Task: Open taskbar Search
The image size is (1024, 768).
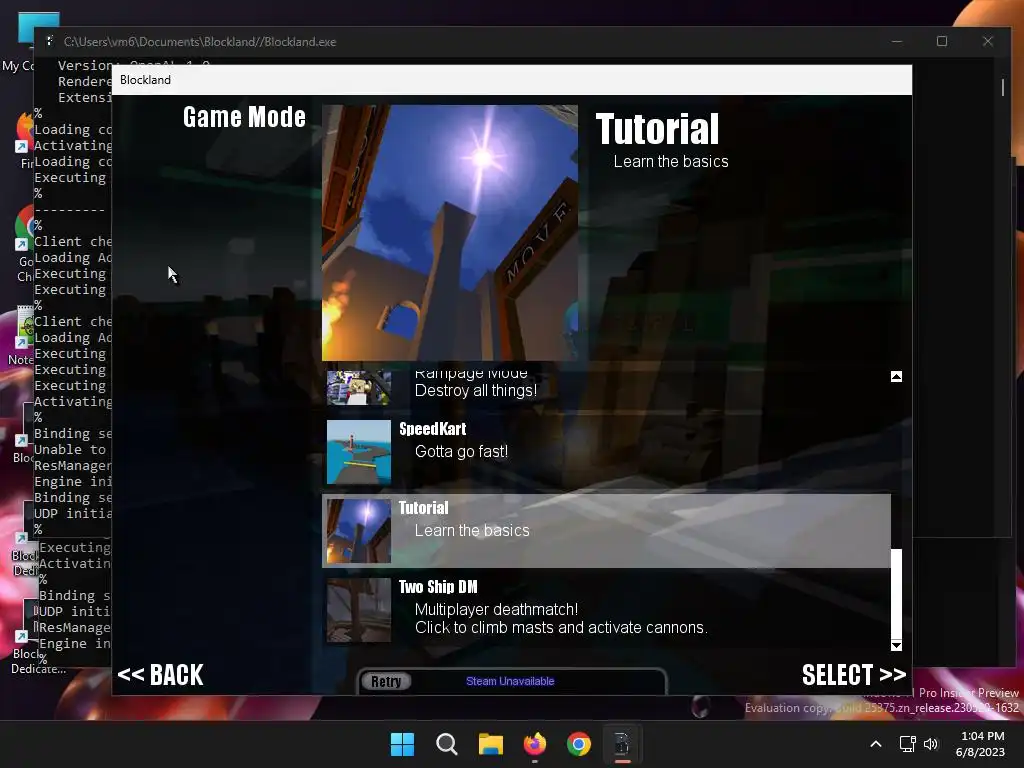Action: [447, 744]
